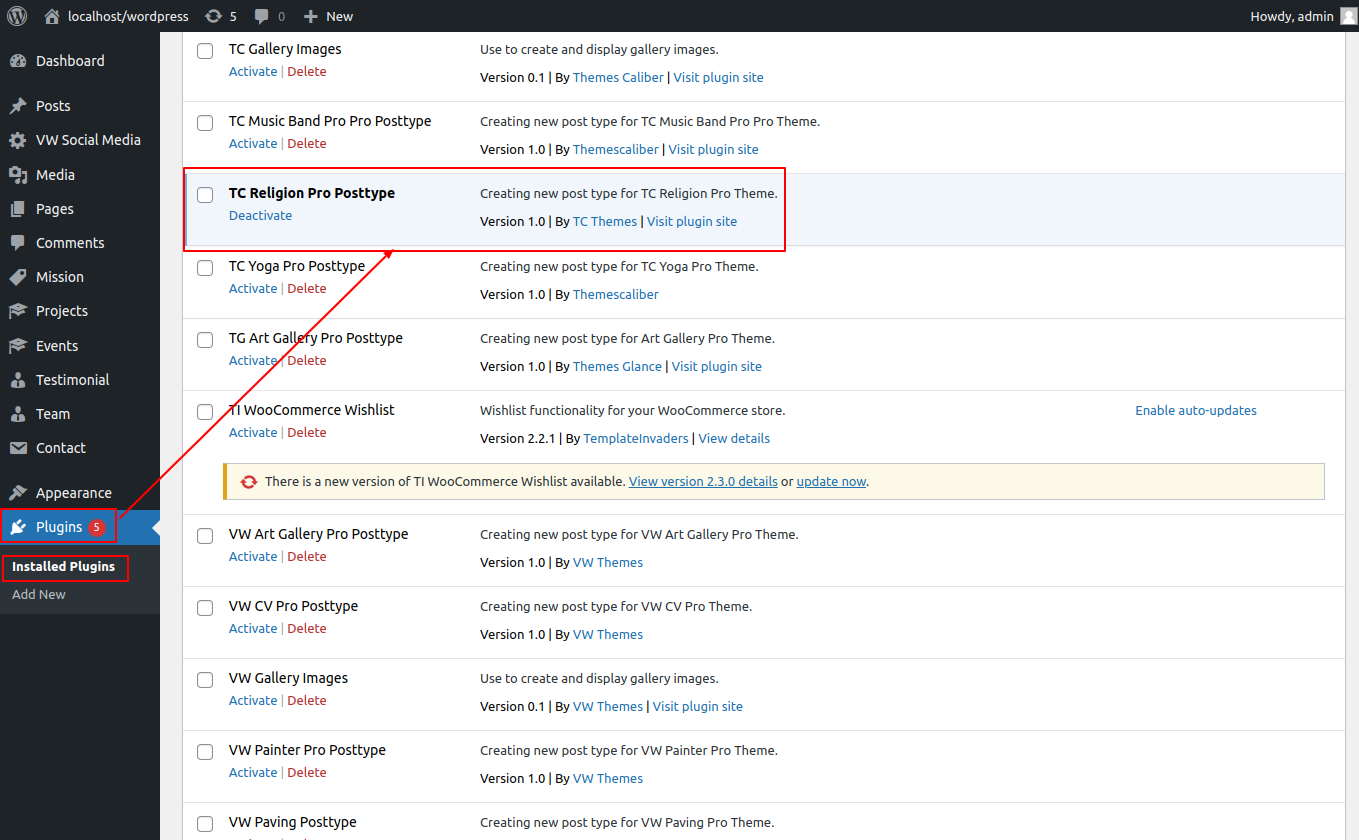This screenshot has width=1359, height=840.
Task: Click the red plugin updates badge 5
Action: point(97,528)
